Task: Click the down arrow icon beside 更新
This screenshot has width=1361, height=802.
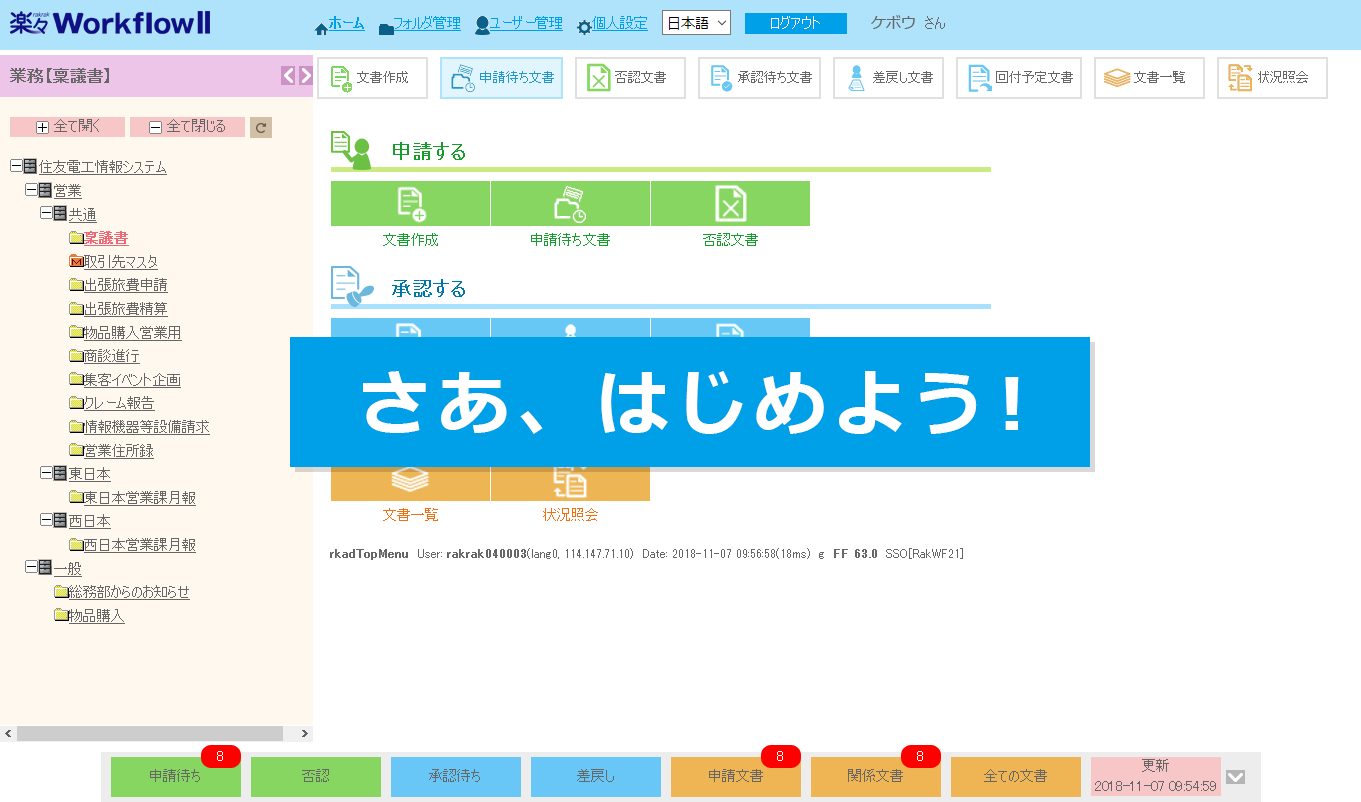Action: tap(1236, 777)
